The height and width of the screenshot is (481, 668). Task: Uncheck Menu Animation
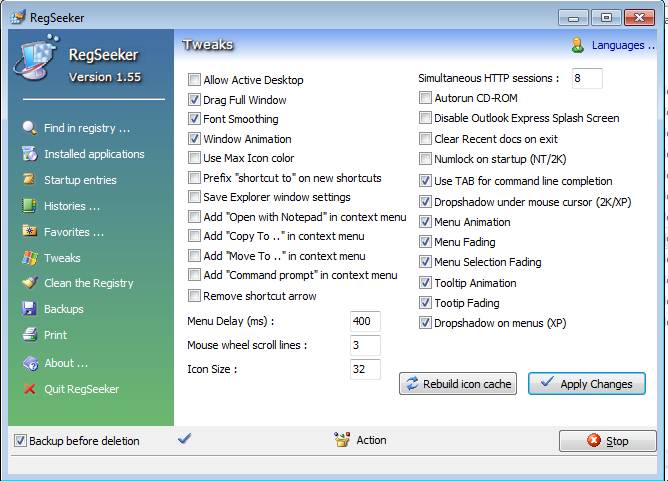pyautogui.click(x=425, y=222)
